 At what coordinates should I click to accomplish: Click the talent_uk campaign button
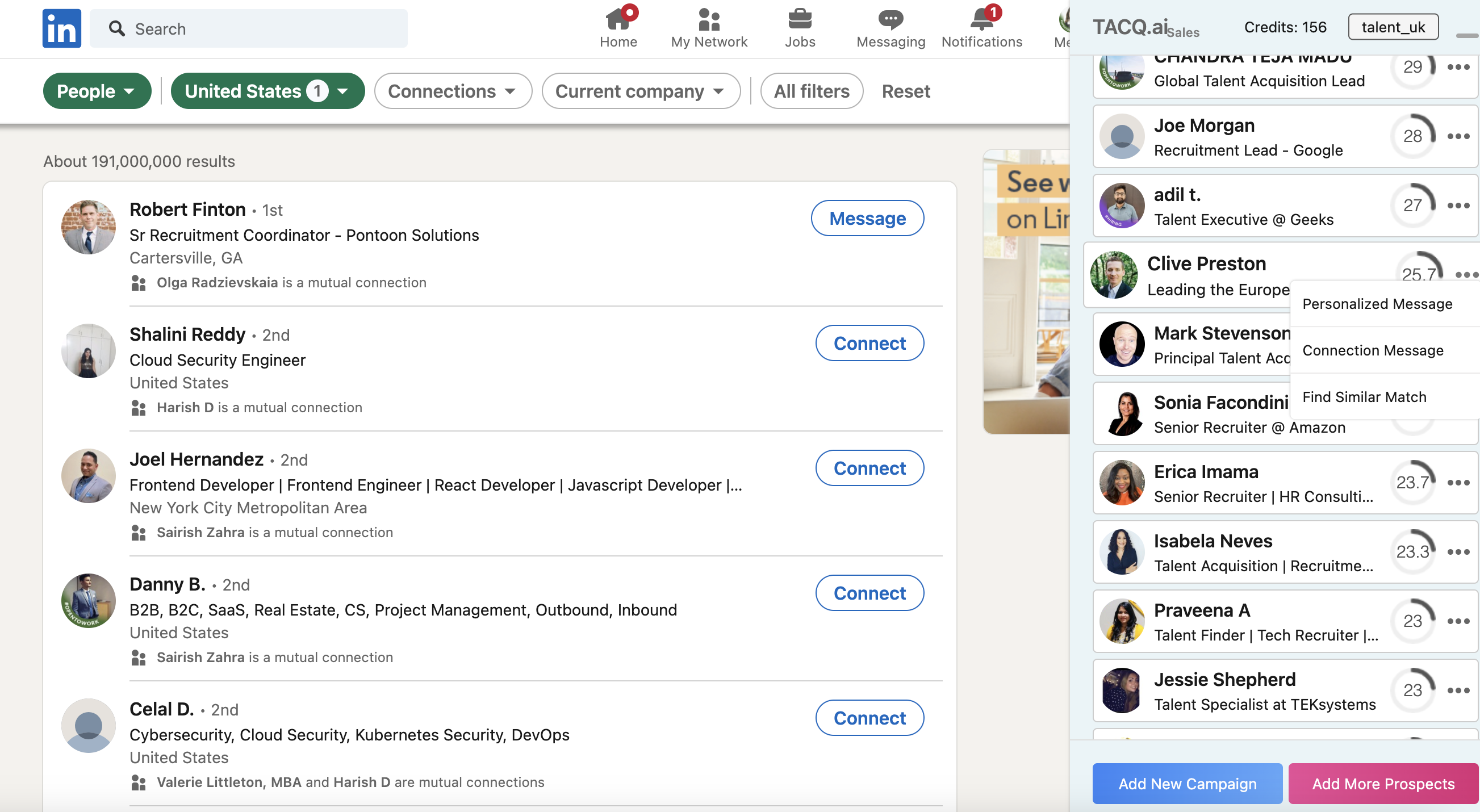pos(1393,27)
